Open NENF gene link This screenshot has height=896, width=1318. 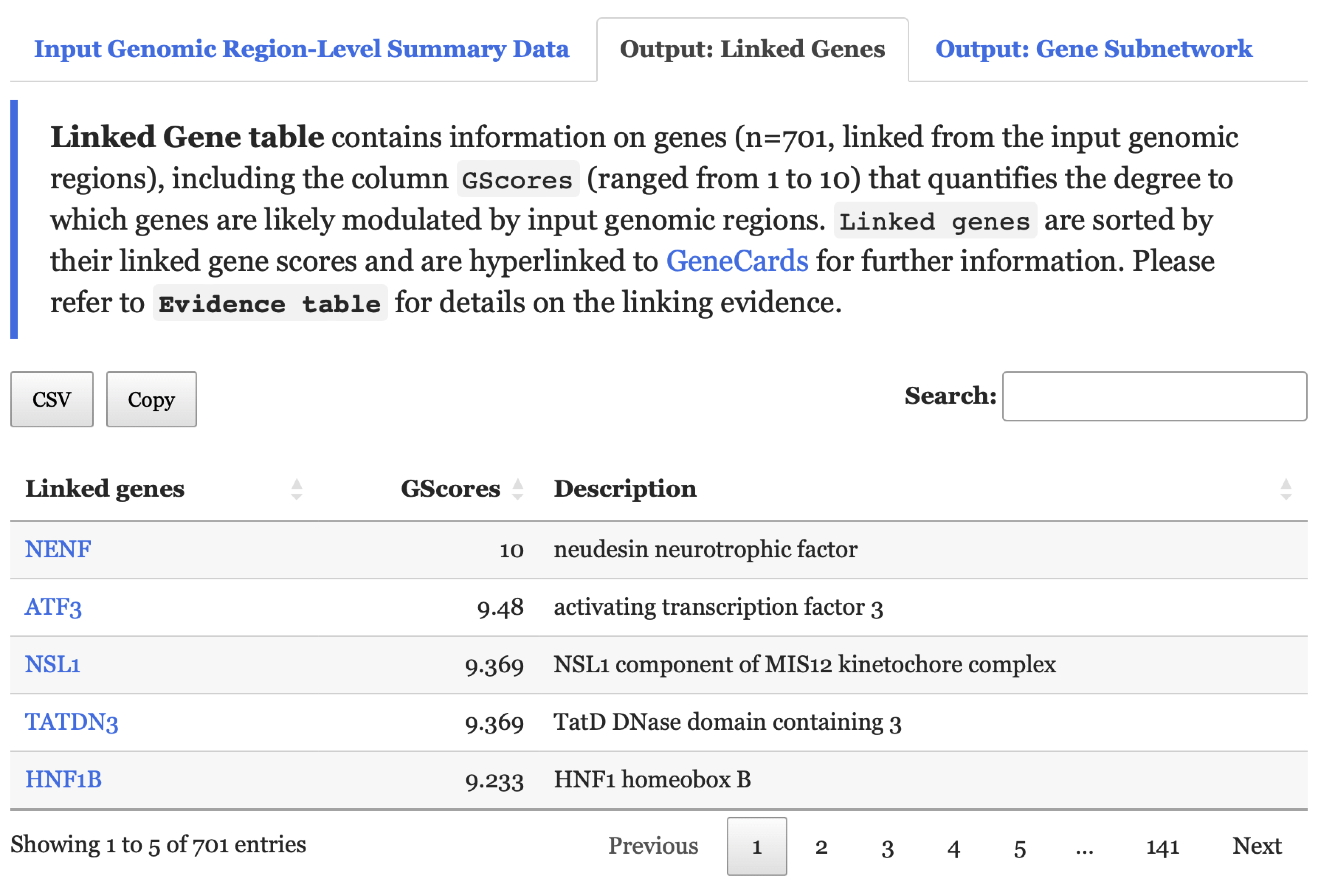(x=58, y=549)
